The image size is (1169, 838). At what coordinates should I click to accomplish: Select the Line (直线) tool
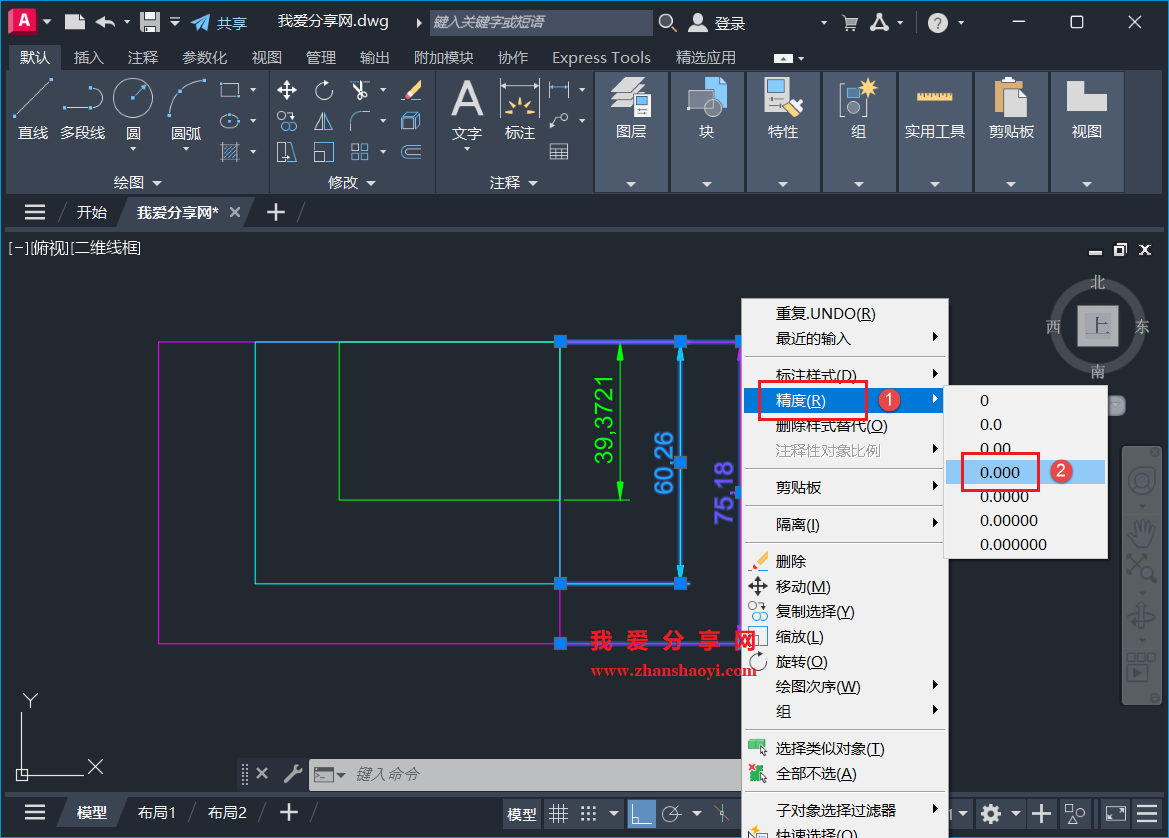click(33, 109)
